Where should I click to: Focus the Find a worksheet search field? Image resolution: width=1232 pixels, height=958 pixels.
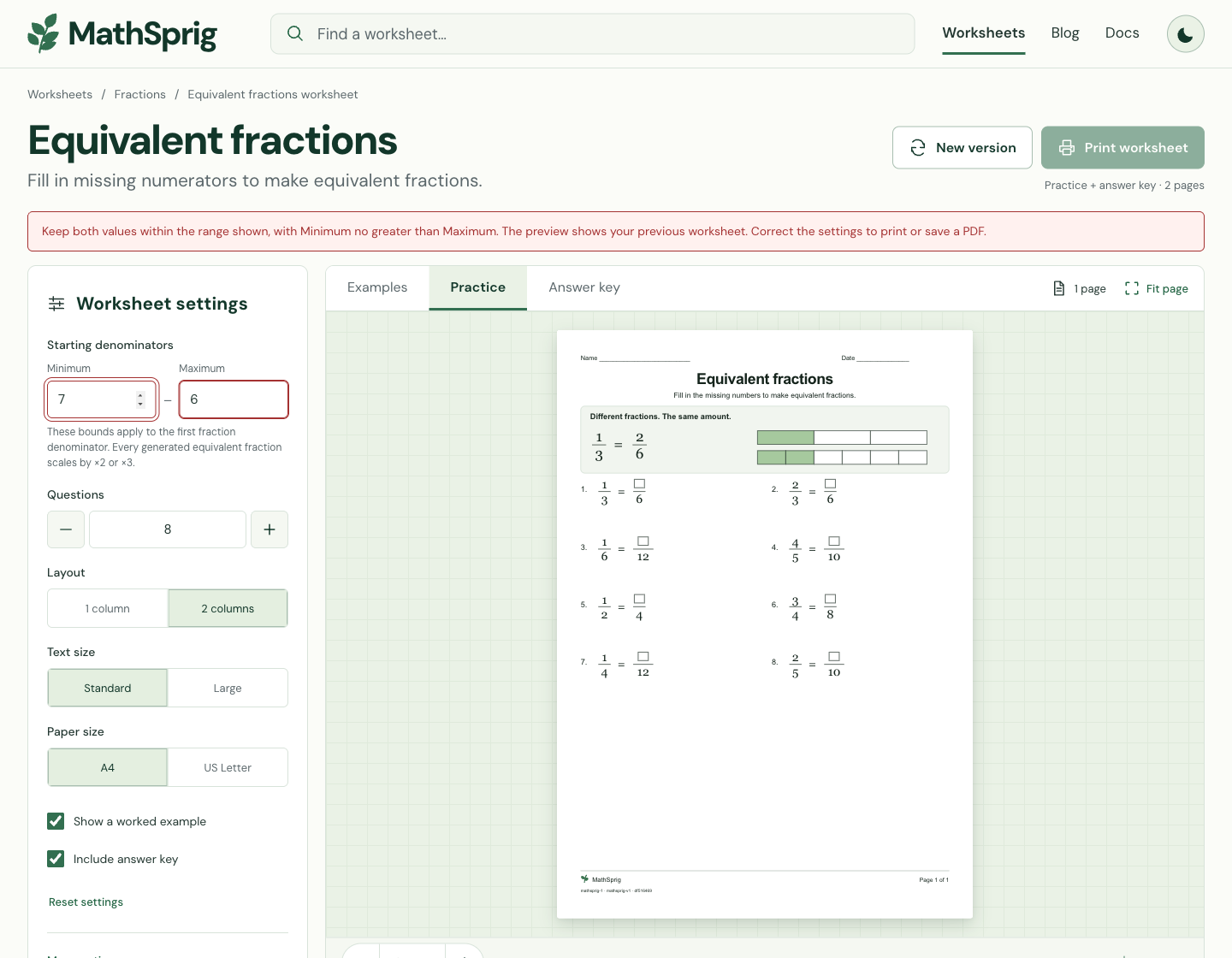pyautogui.click(x=593, y=33)
